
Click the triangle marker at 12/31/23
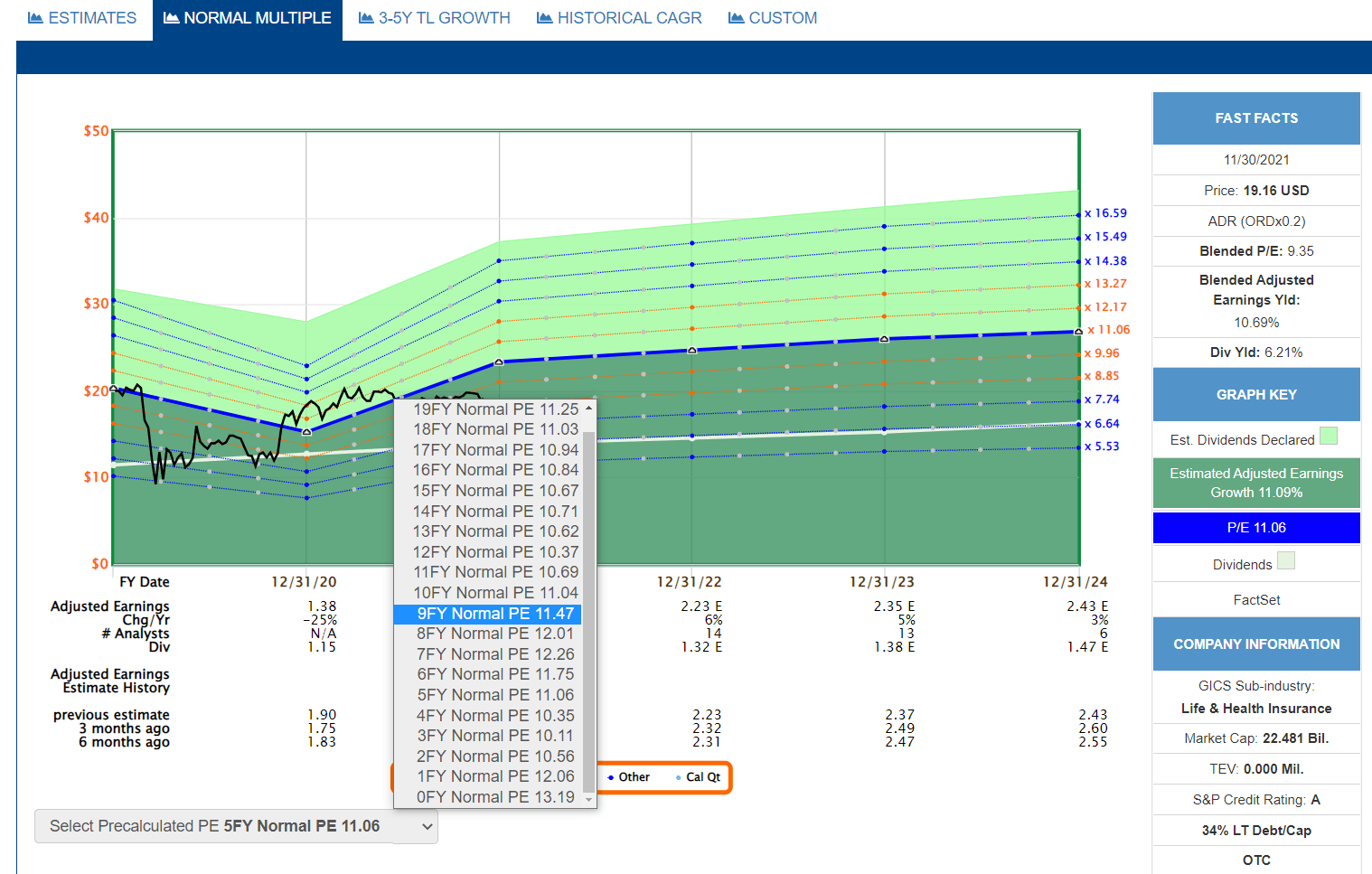pos(884,339)
